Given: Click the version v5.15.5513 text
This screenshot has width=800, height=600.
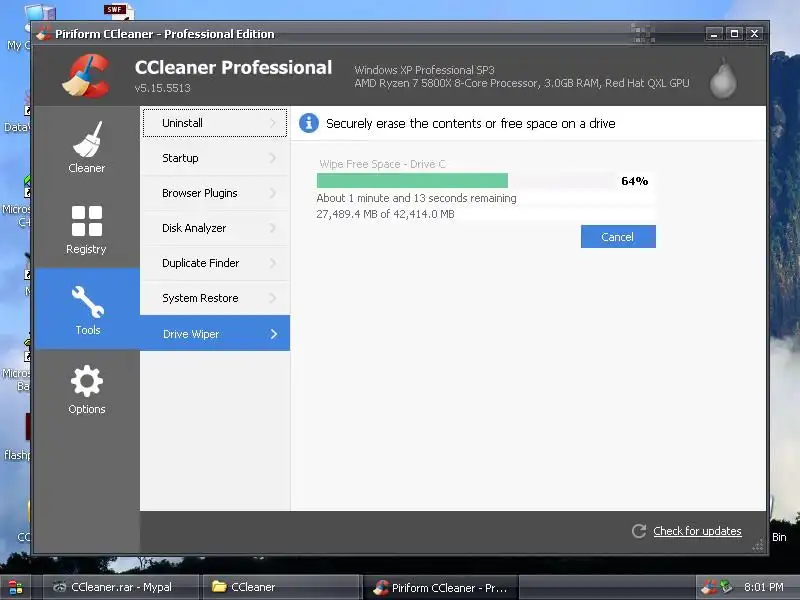Looking at the screenshot, I should tap(162, 88).
